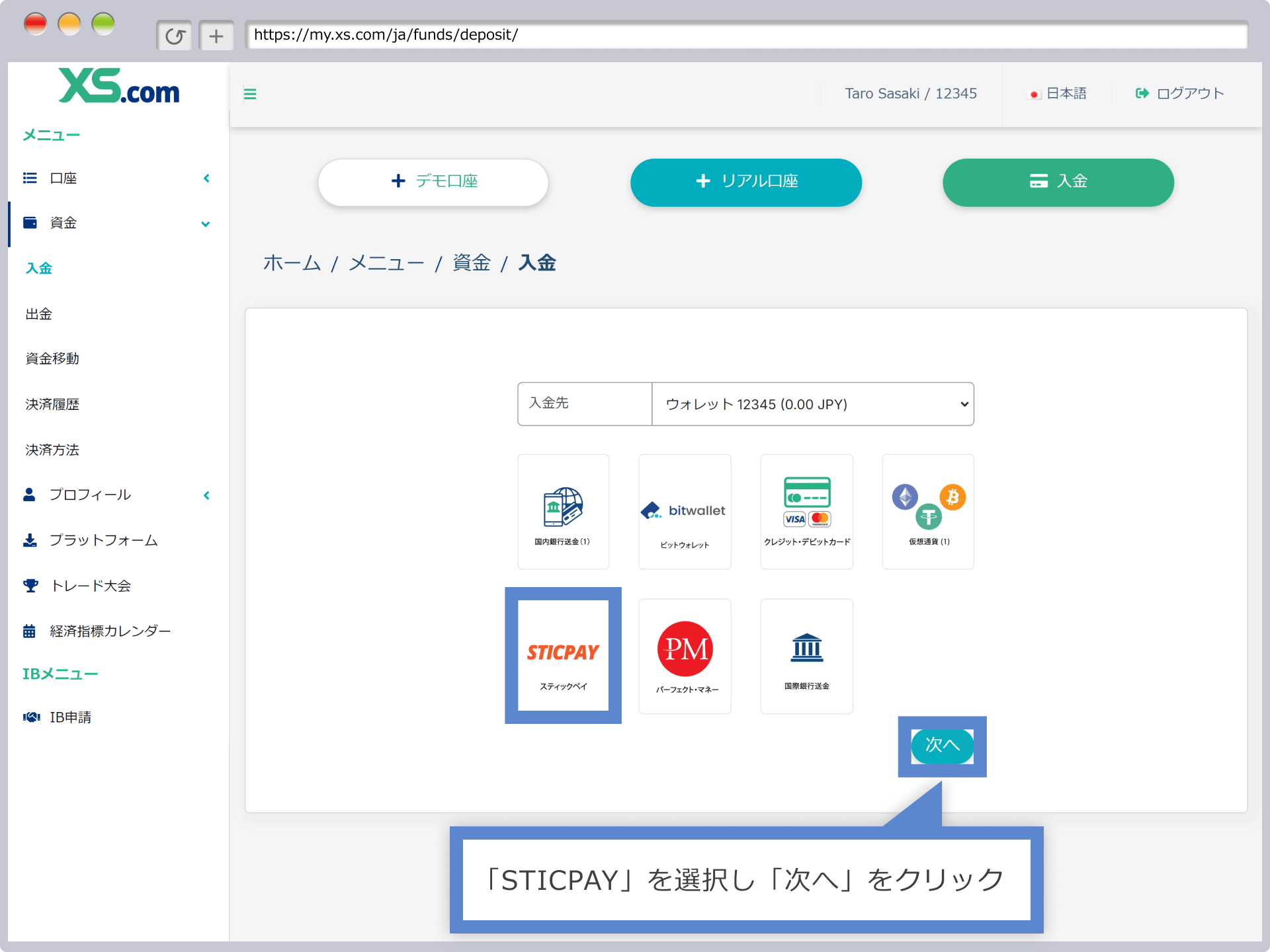This screenshot has height=952, width=1270.
Task: Click the トレード大会 trophy icon
Action: pyautogui.click(x=30, y=586)
